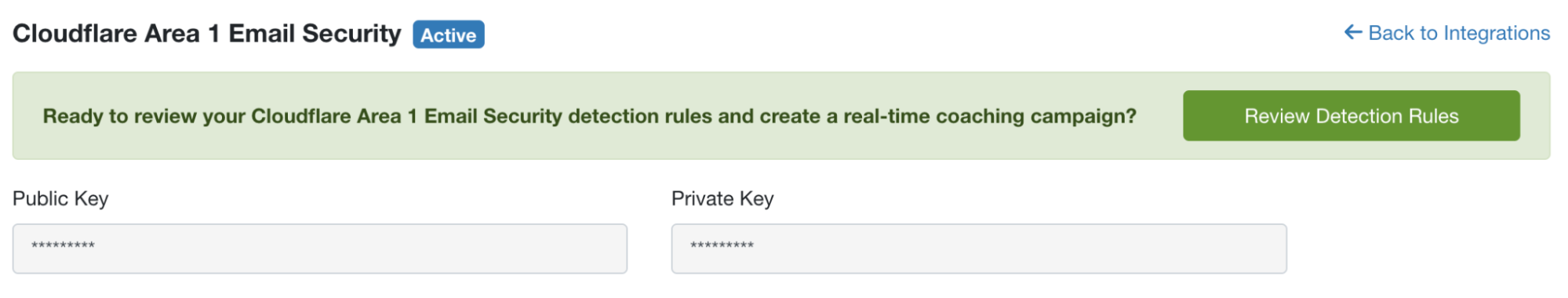Click the word Integrations in the back link
This screenshot has width=1568, height=298.
click(1497, 34)
